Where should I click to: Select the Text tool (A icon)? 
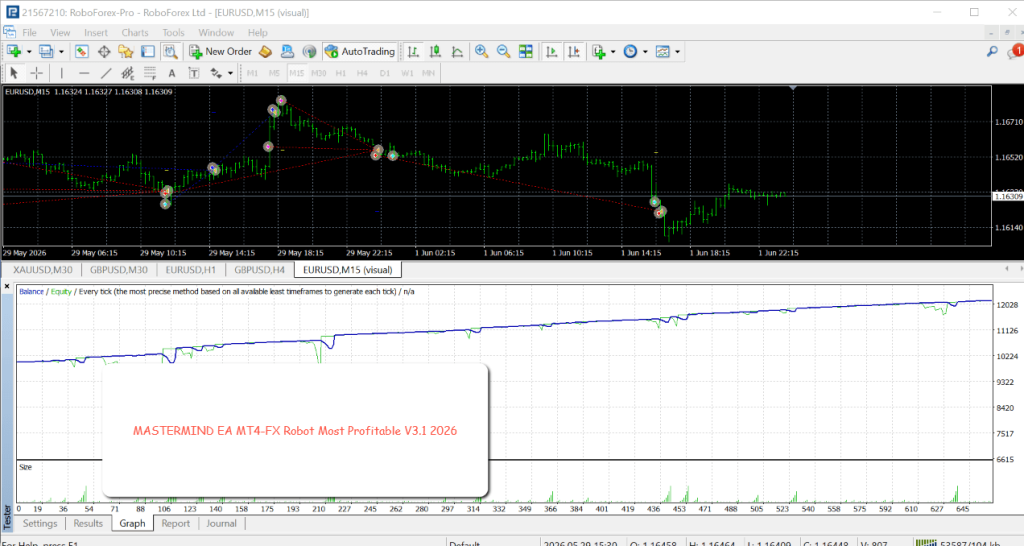[x=172, y=73]
